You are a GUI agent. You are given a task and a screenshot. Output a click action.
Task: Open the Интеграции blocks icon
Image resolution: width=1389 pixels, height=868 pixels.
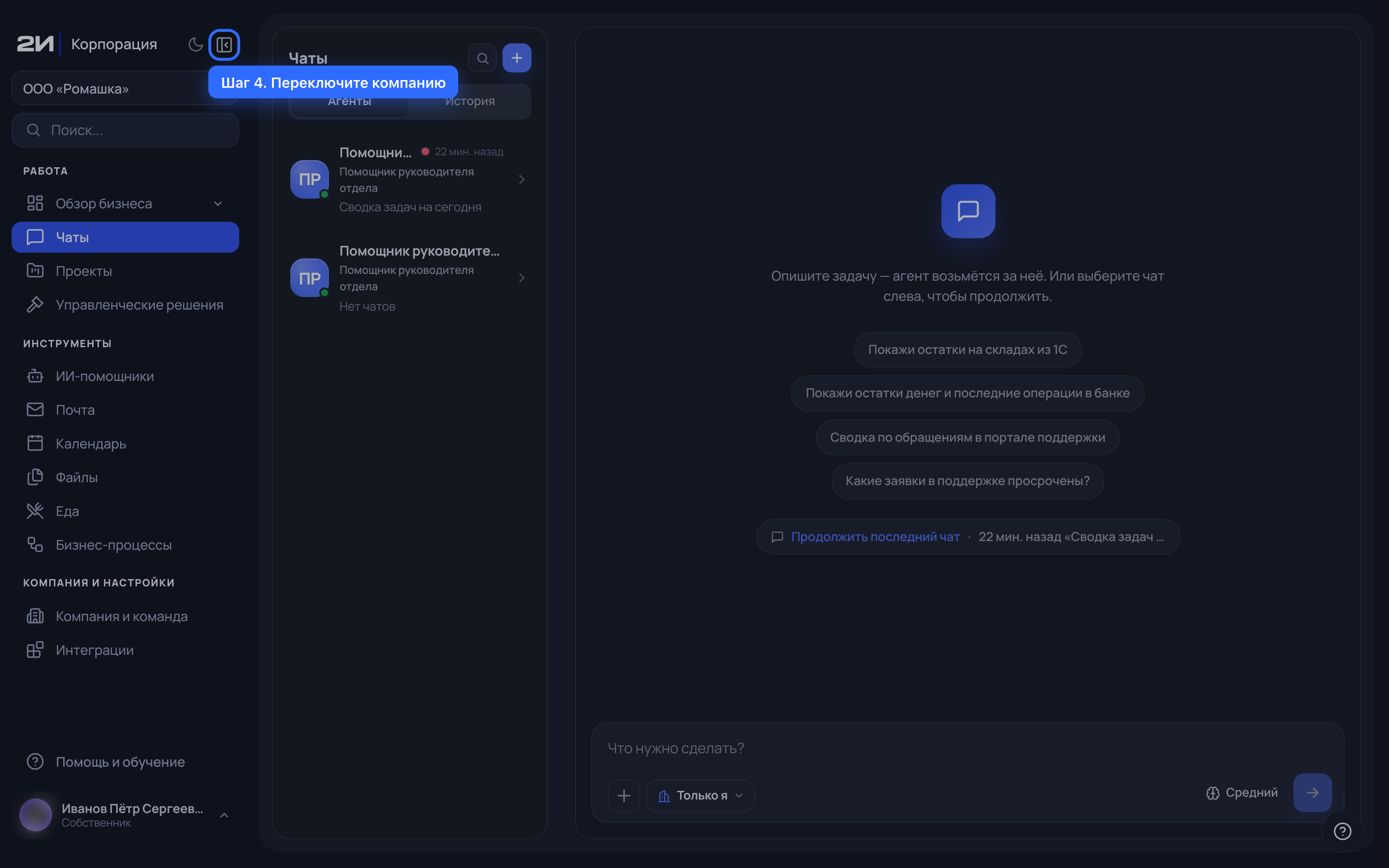35,650
